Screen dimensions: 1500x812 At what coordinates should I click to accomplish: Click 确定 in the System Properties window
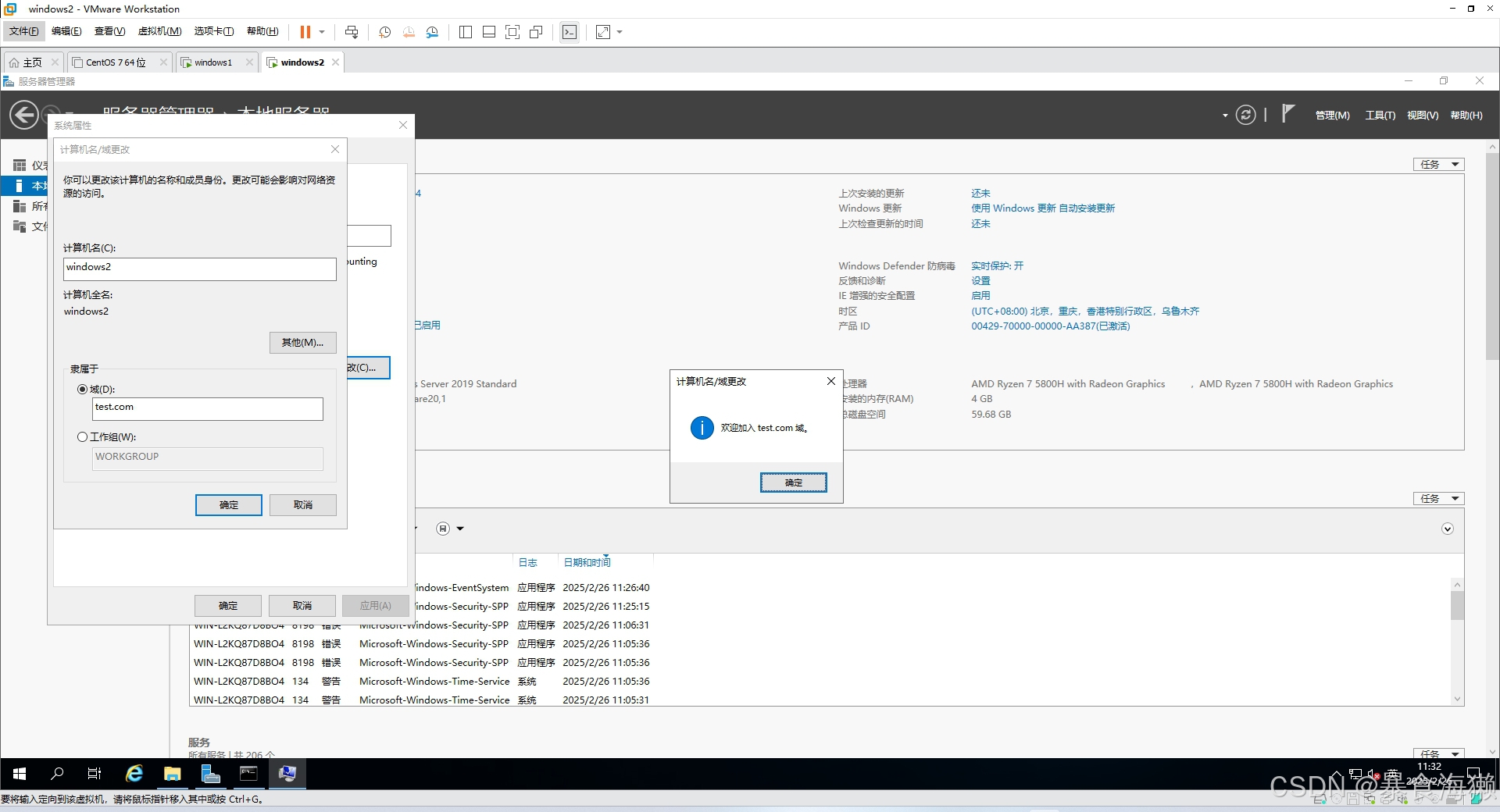(228, 606)
